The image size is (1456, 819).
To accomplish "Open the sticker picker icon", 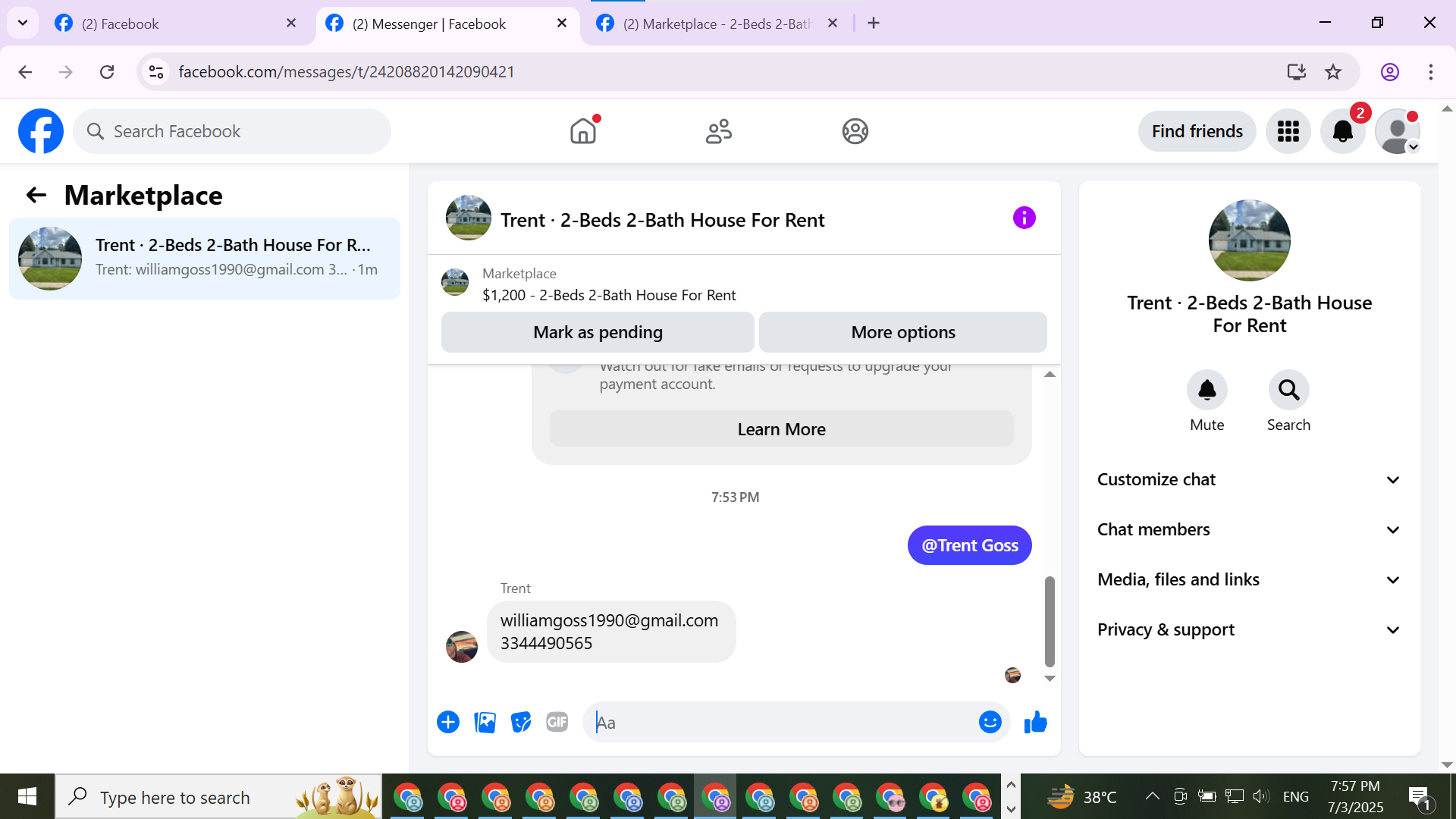I will pyautogui.click(x=521, y=722).
